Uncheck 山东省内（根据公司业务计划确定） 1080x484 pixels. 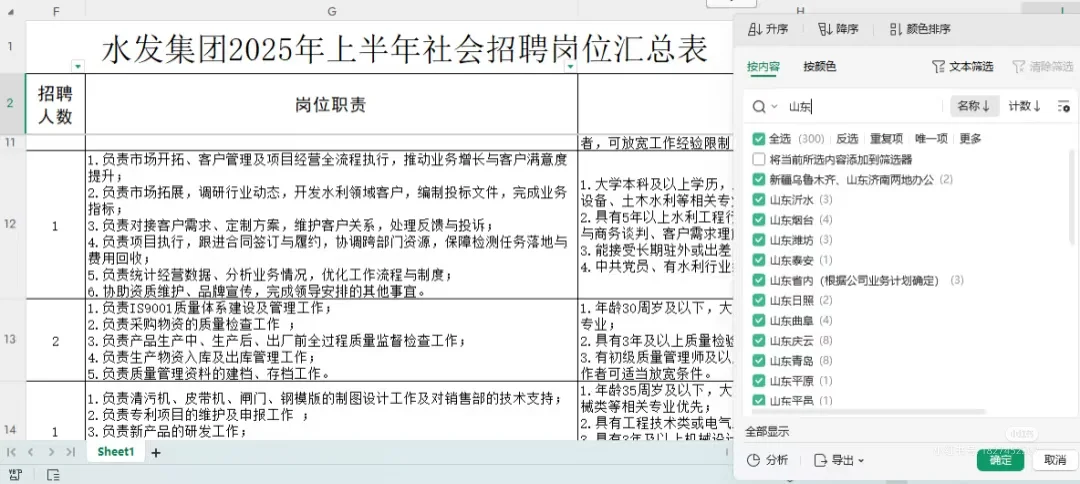[x=758, y=280]
